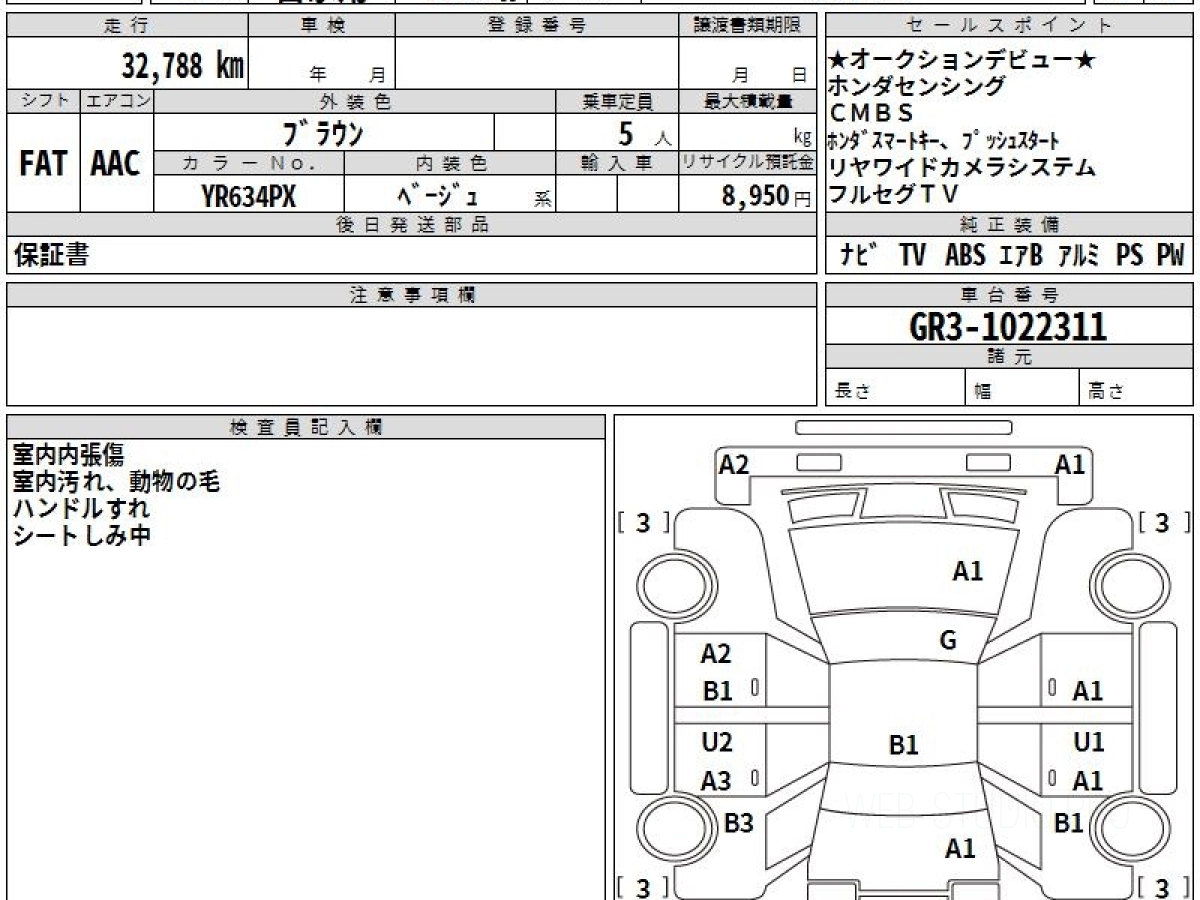Screen dimensions: 1200x900
Task: Click the U2 mark on the rear door
Action: [717, 742]
